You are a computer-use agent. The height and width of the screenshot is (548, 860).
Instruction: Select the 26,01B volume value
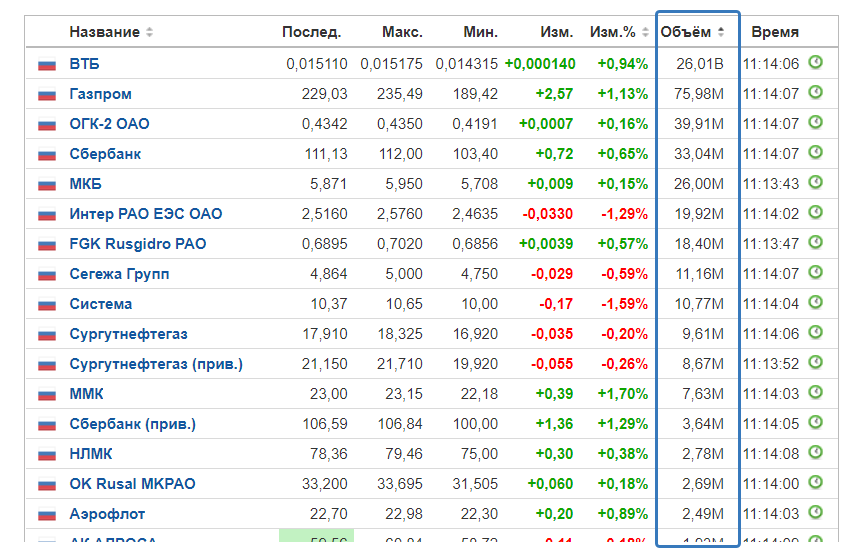(x=699, y=64)
